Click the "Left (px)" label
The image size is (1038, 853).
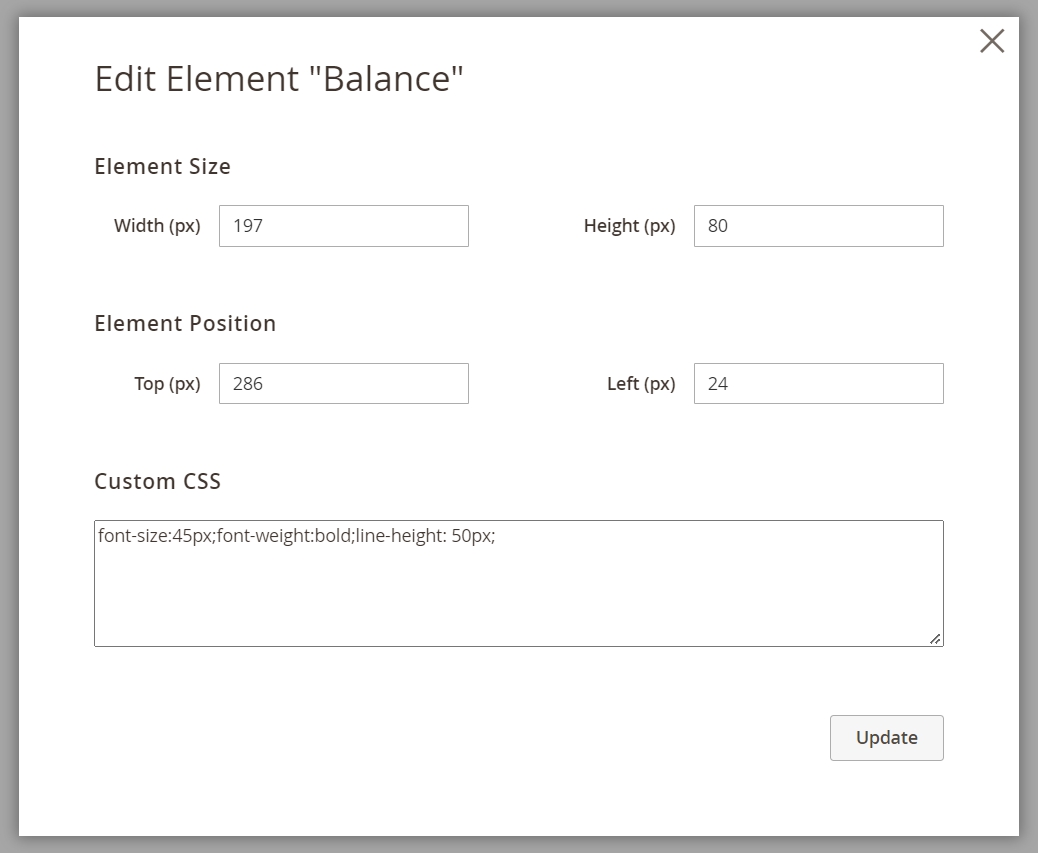pyautogui.click(x=641, y=384)
